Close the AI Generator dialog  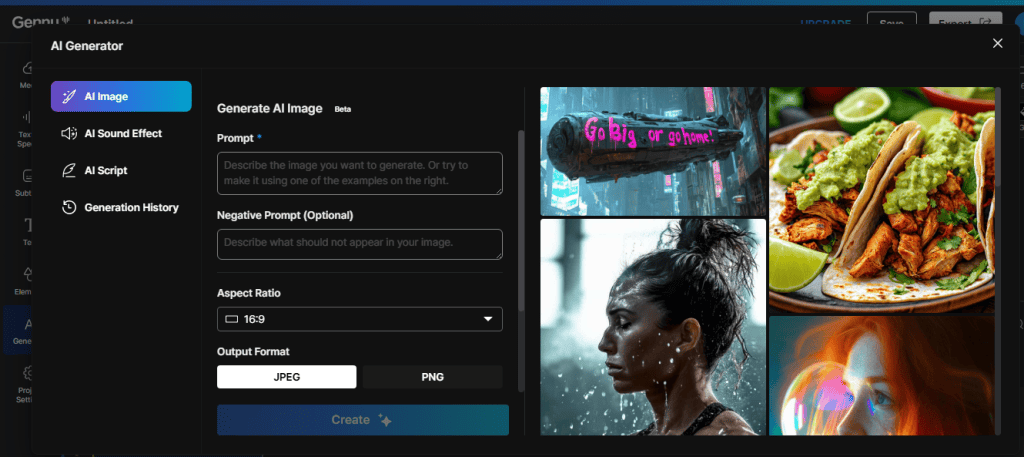996,43
